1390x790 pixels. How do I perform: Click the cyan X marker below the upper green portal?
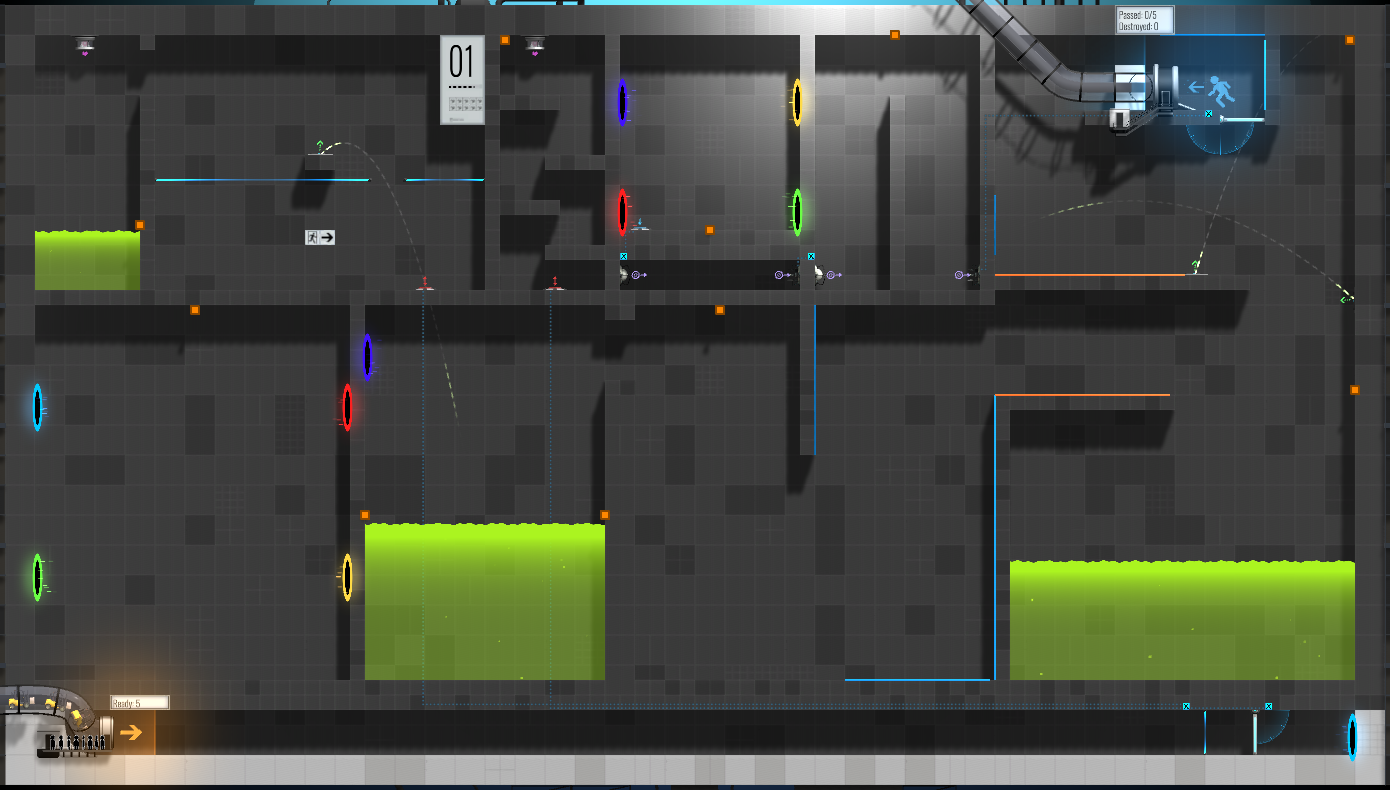point(811,256)
